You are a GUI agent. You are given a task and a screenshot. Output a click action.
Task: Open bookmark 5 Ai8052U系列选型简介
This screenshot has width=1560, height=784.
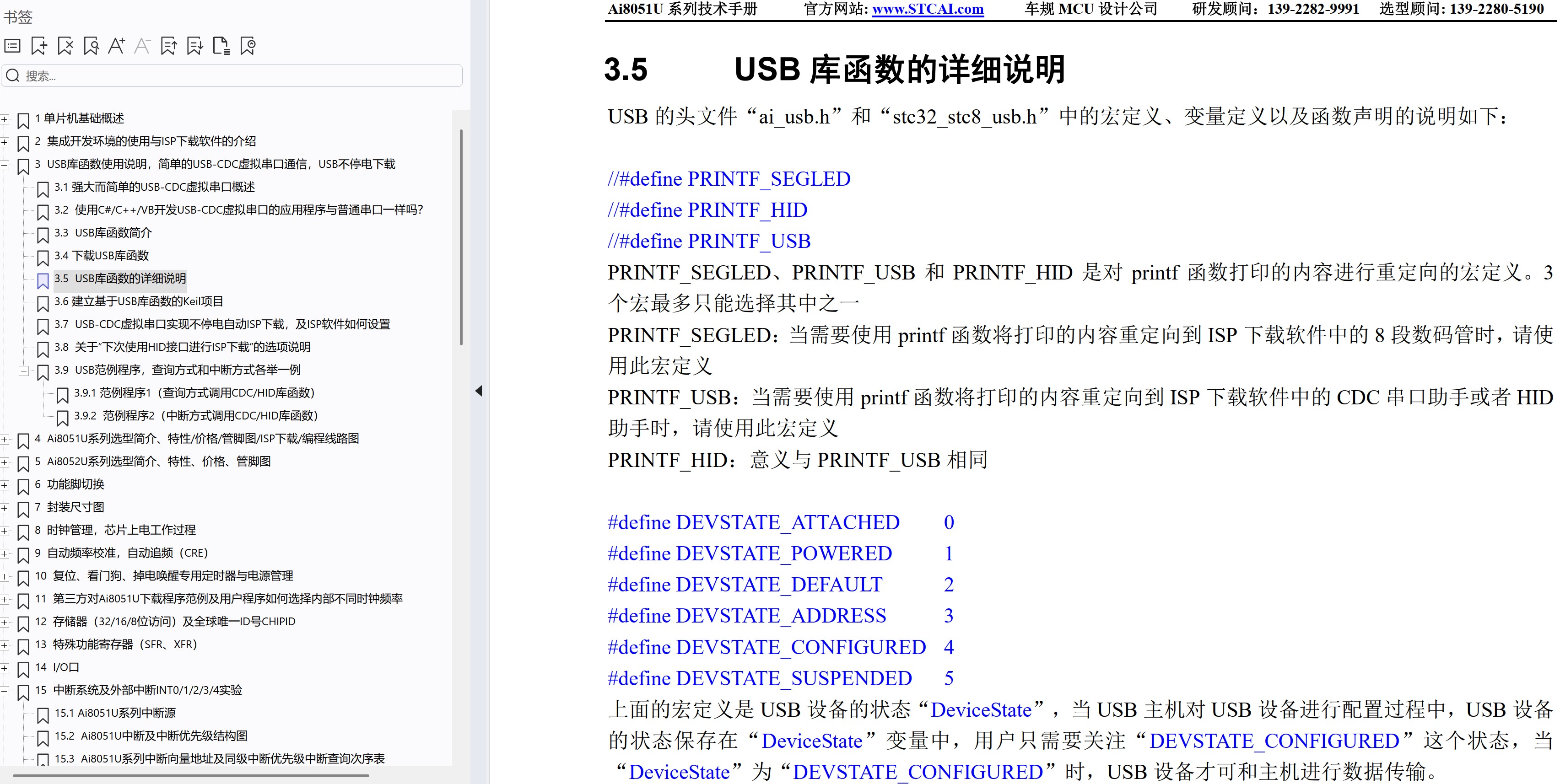152,462
